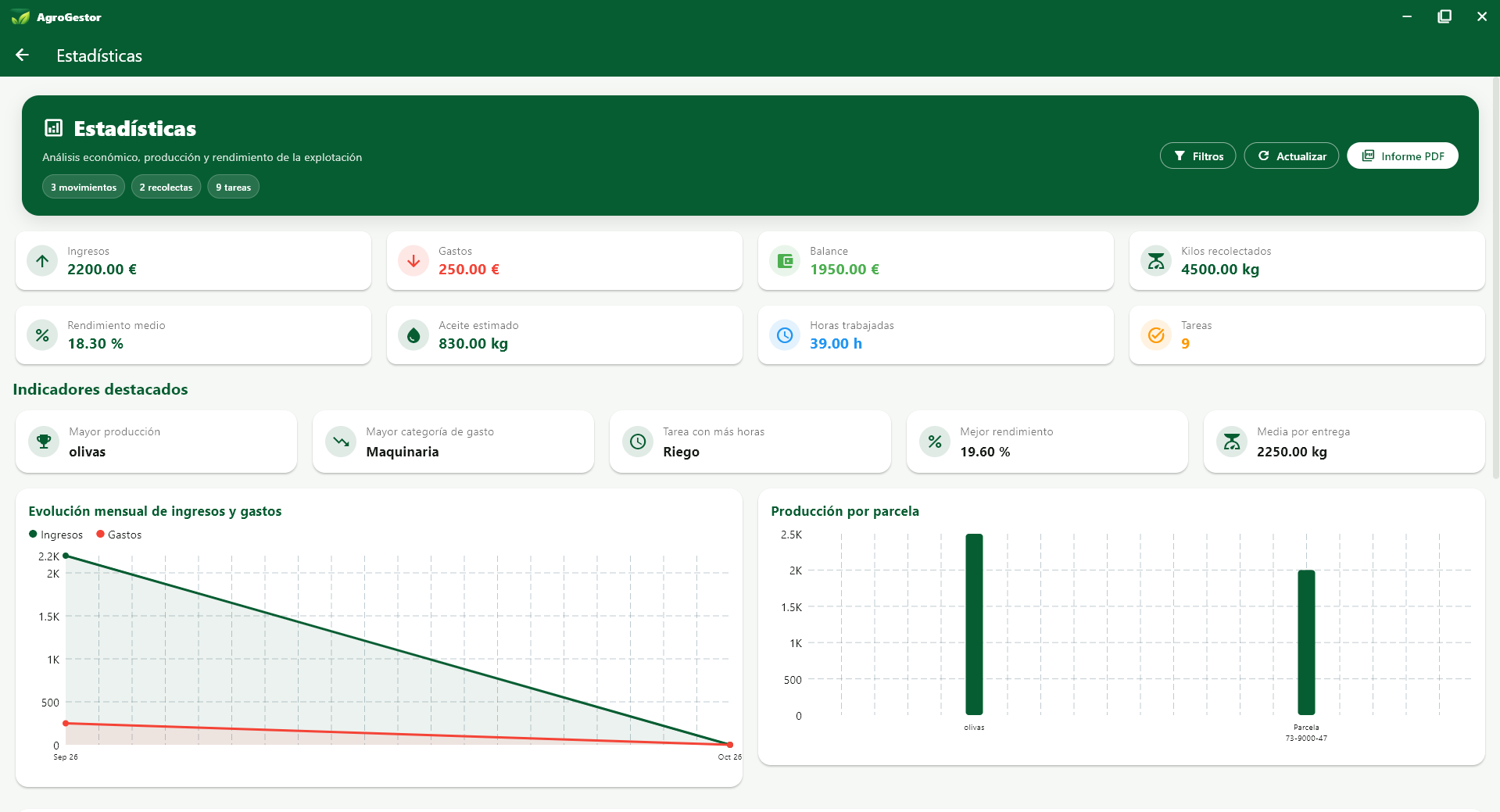
Task: Click the olivas bar in production chart
Action: click(x=974, y=624)
